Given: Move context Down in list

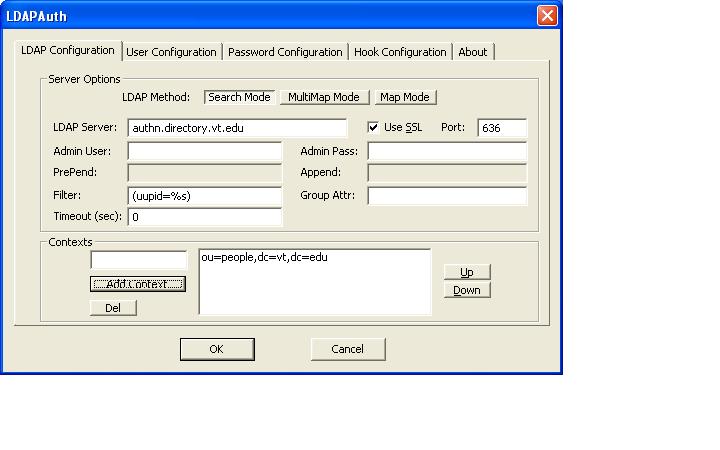Looking at the screenshot, I should point(467,290).
